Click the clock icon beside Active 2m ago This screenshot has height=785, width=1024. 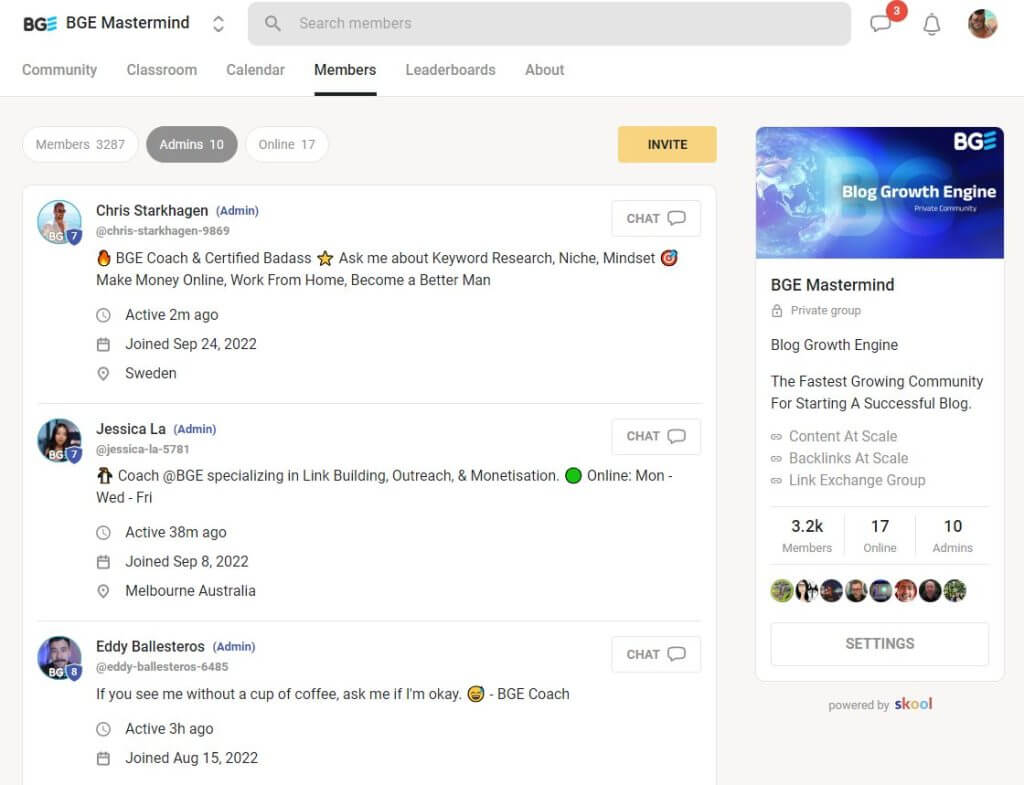click(x=104, y=315)
